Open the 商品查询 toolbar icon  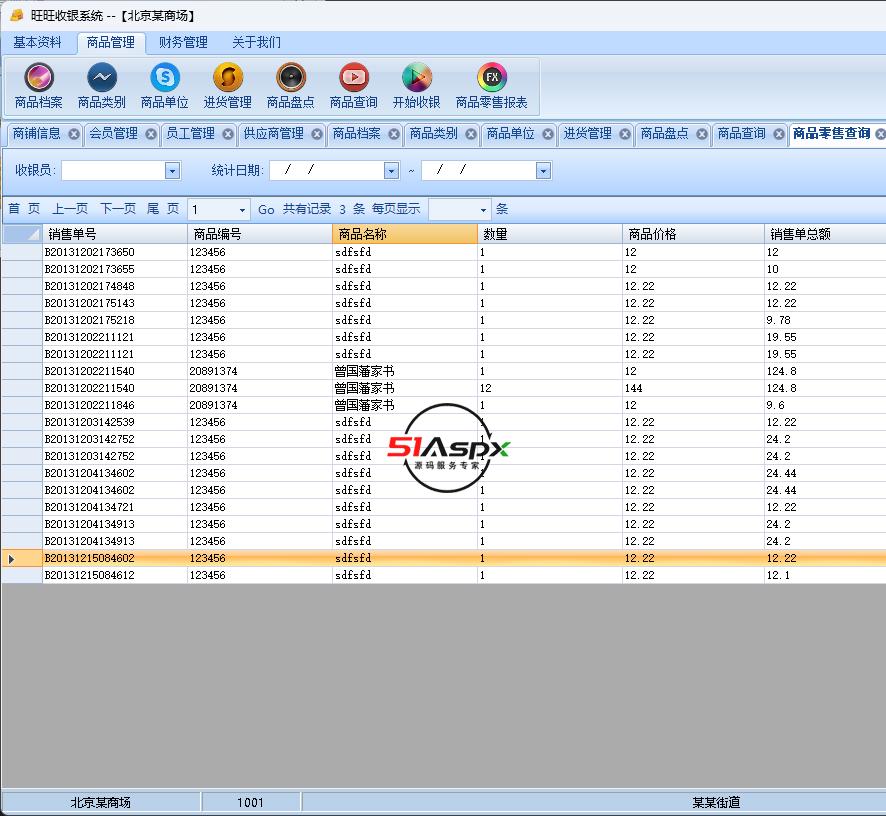tap(354, 86)
